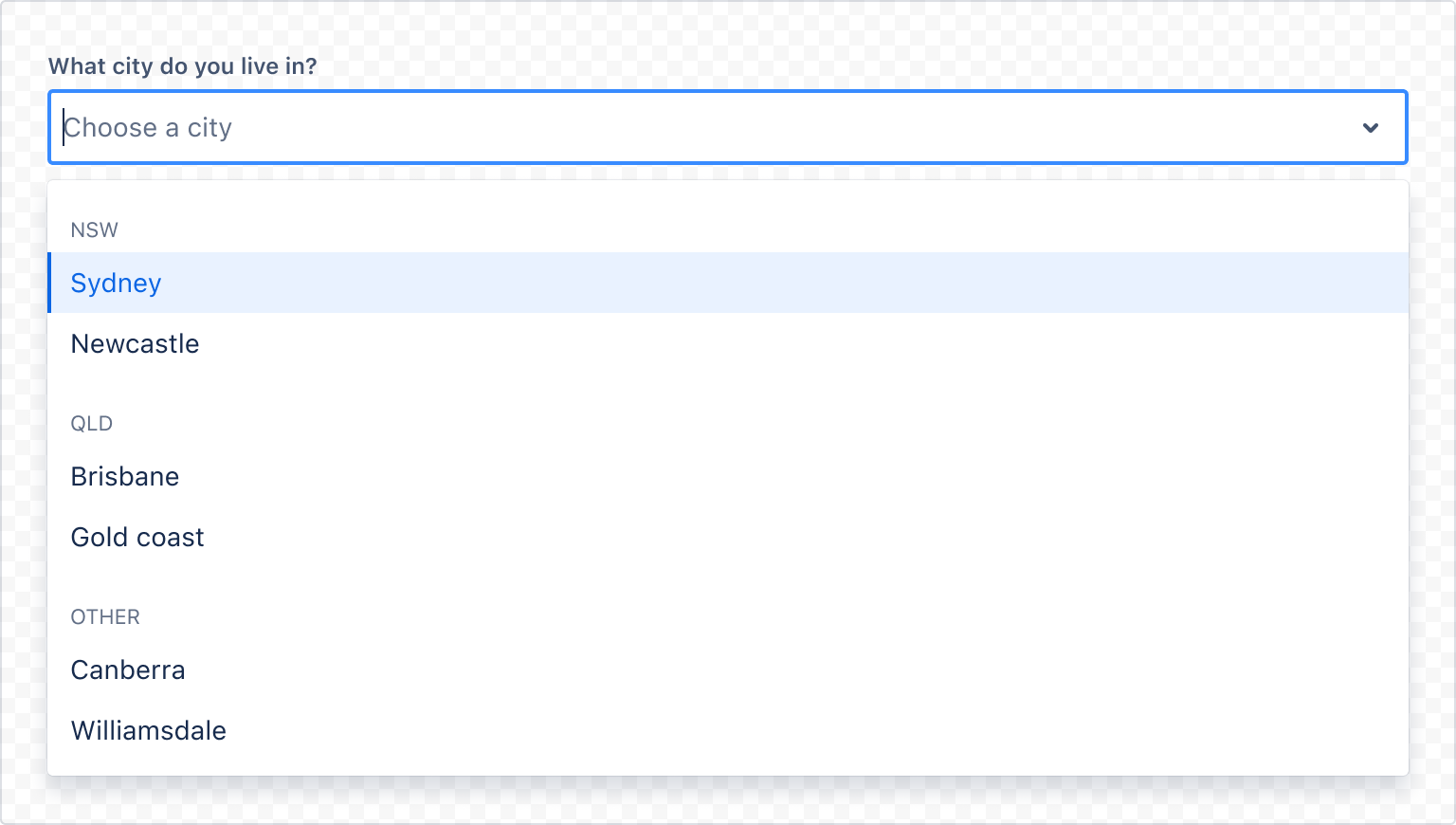This screenshot has height=825, width=1456.
Task: Collapse the city dropdown via the chevron
Action: [1370, 127]
